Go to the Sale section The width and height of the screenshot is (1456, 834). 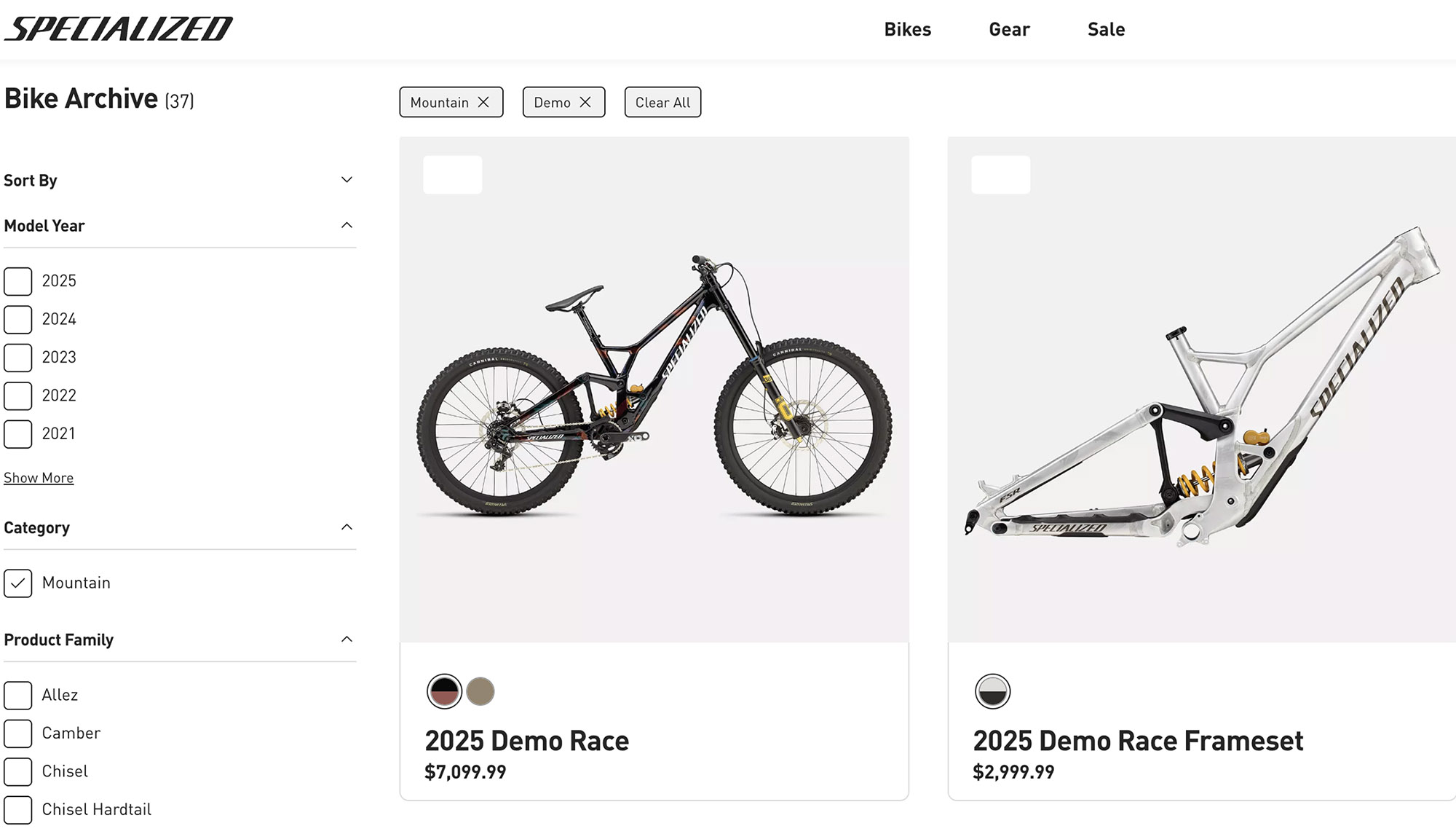1106,30
